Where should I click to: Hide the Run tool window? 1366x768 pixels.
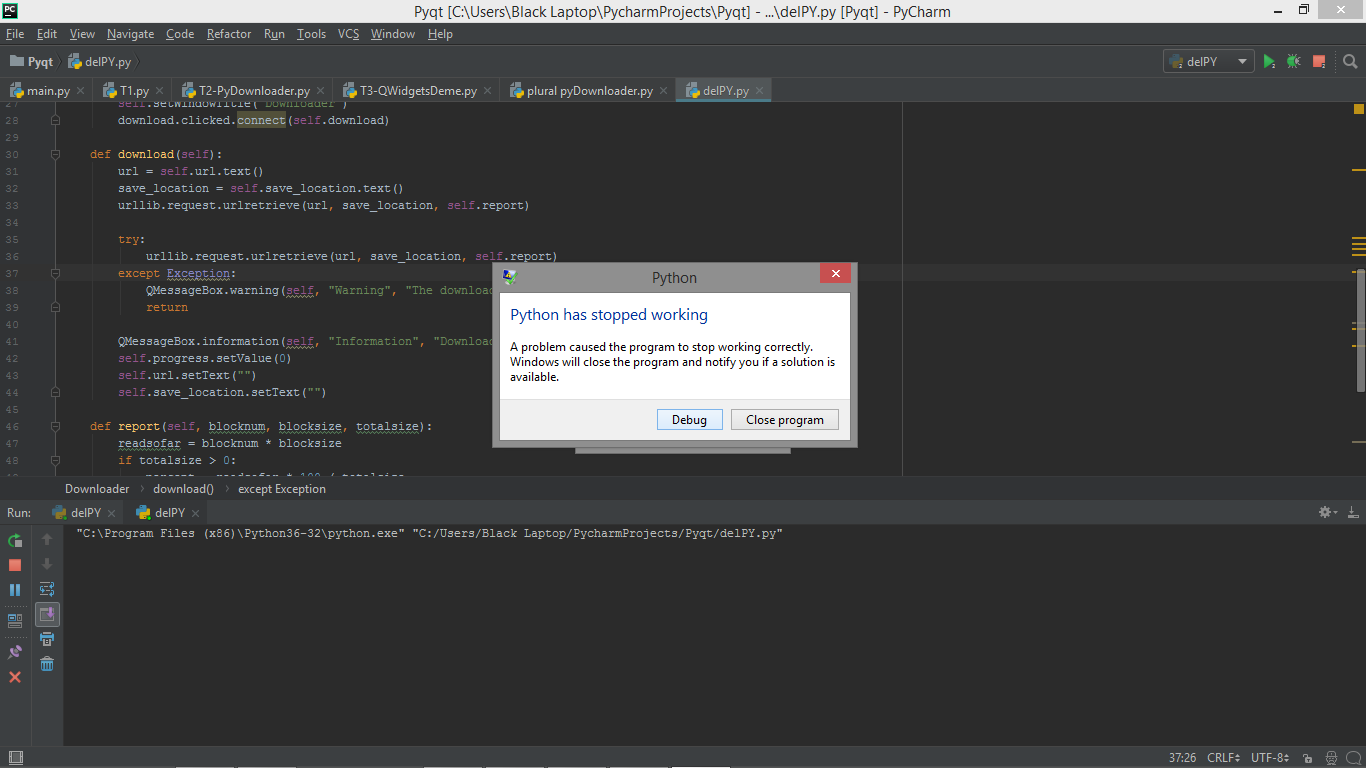[x=1351, y=512]
